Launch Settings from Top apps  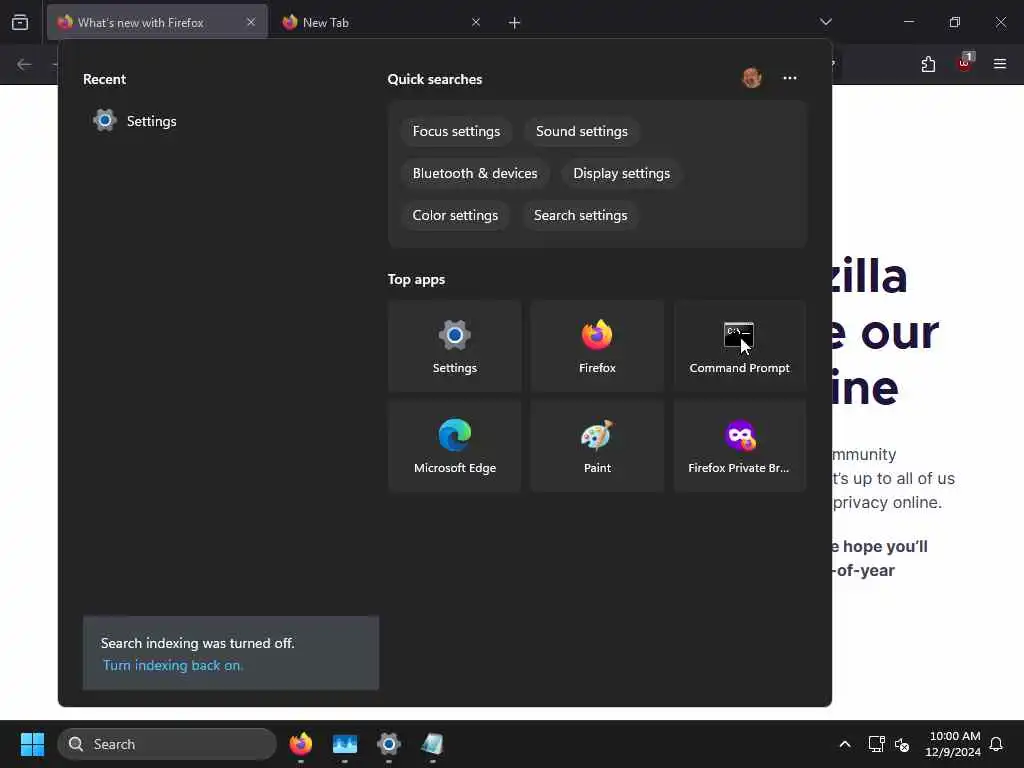tap(455, 346)
